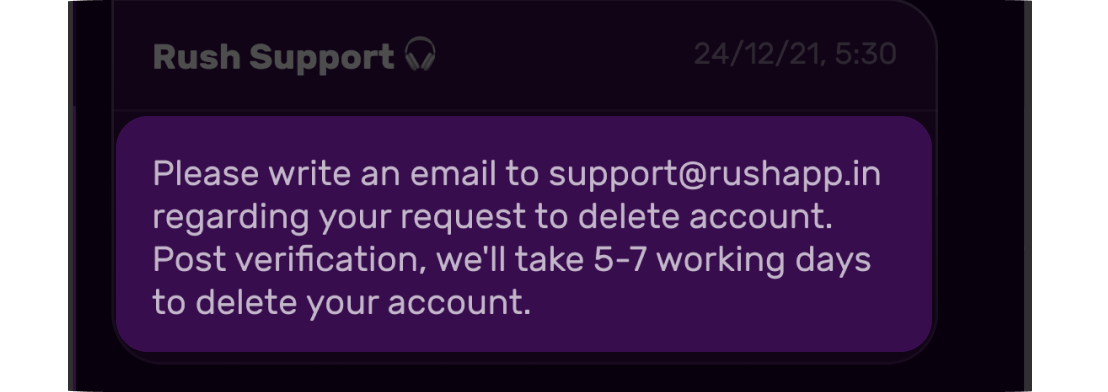
Task: Open the Rush Support sender name
Action: (x=273, y=57)
